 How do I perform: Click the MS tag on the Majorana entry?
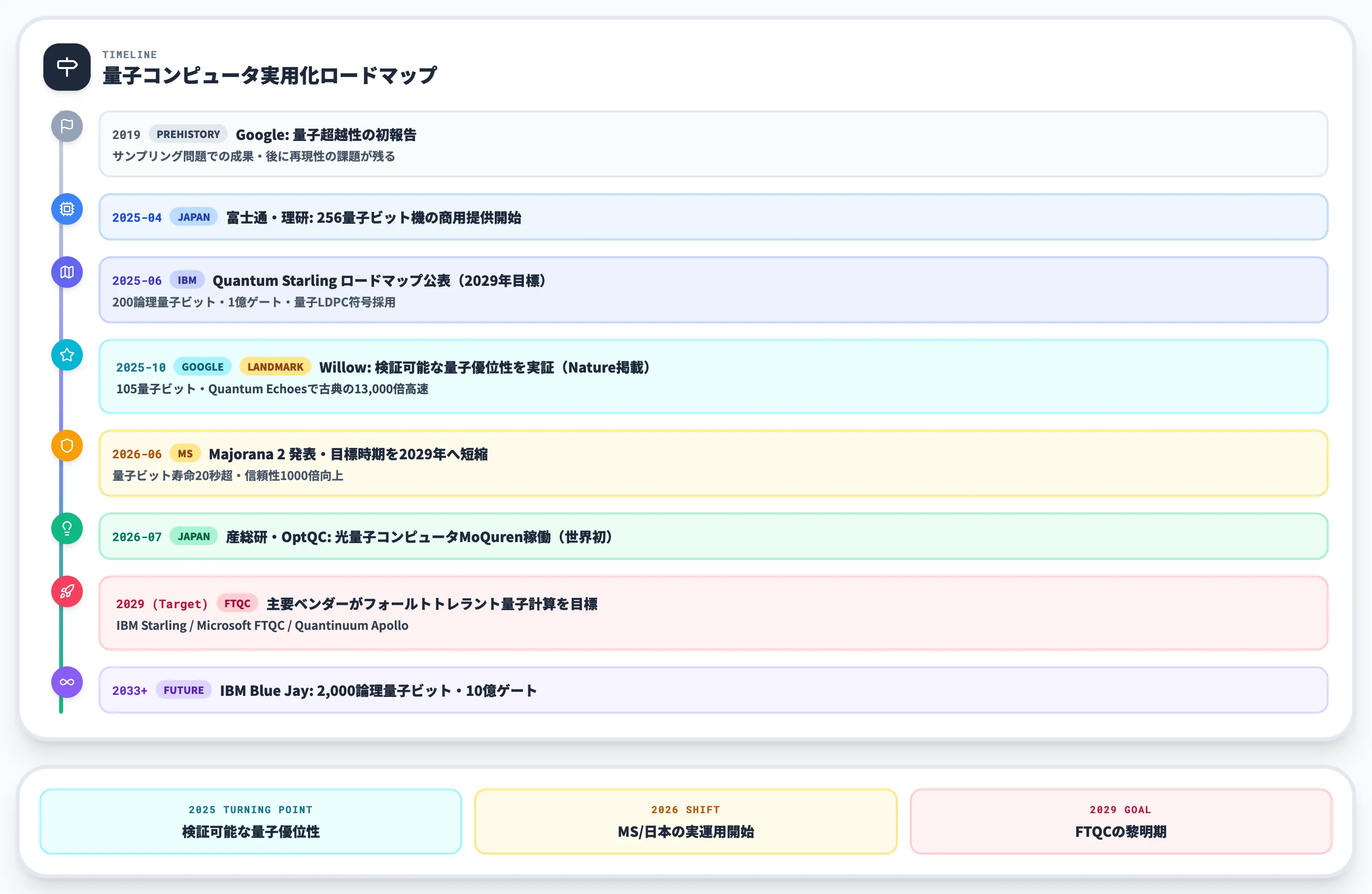(x=185, y=453)
